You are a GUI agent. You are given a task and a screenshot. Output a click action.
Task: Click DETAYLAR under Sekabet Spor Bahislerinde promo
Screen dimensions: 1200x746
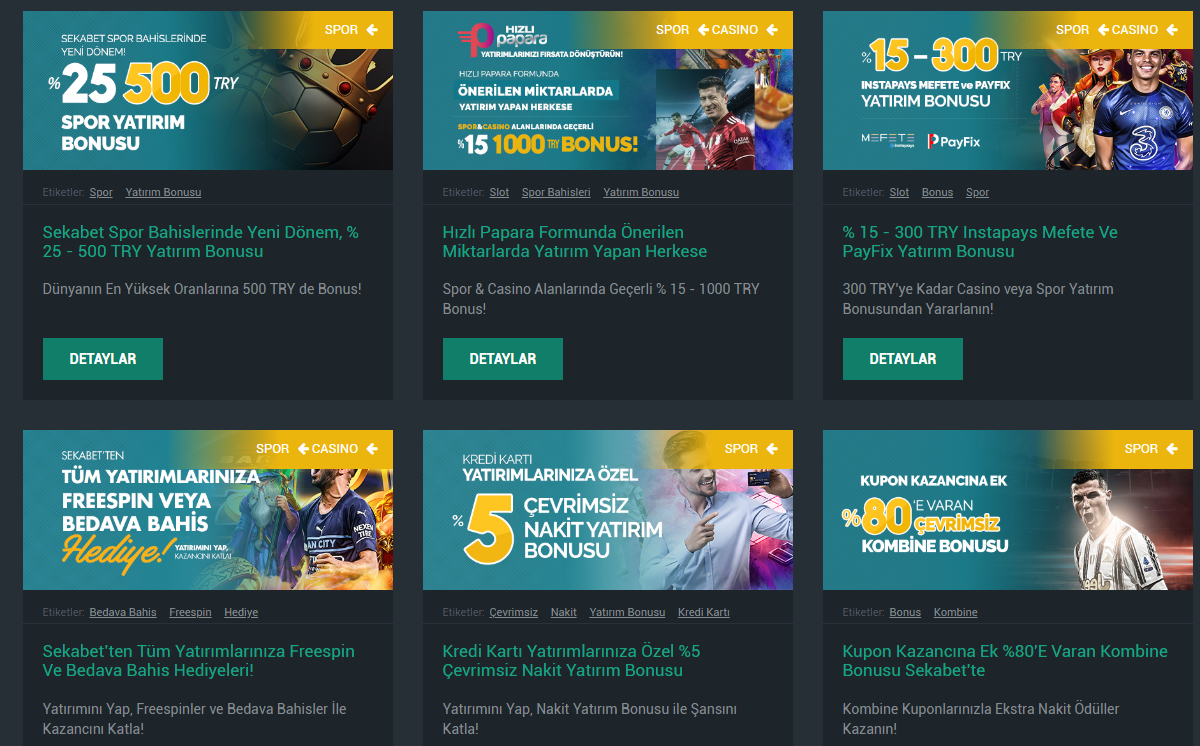(103, 359)
